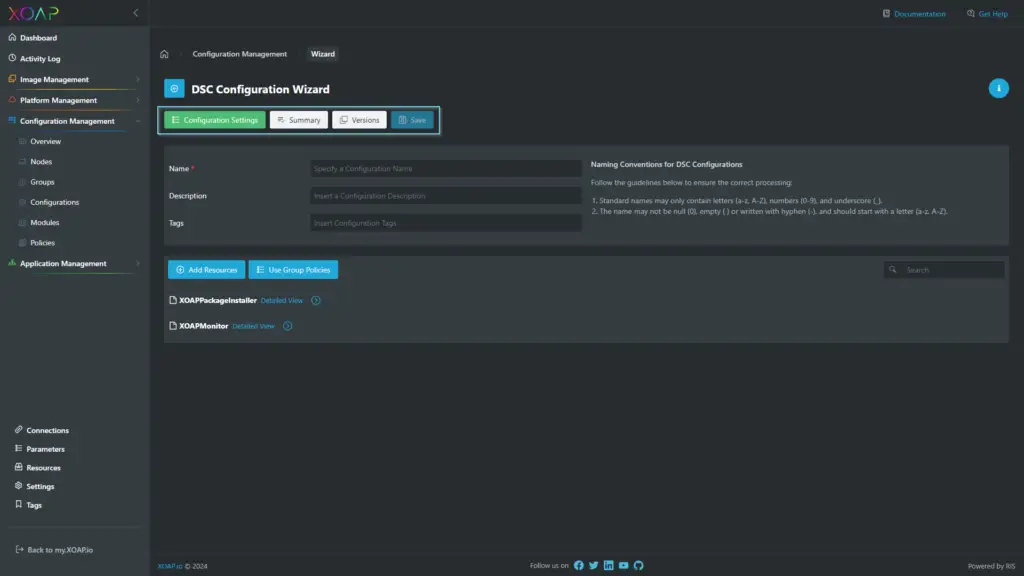Click the Connections link icon

point(18,430)
